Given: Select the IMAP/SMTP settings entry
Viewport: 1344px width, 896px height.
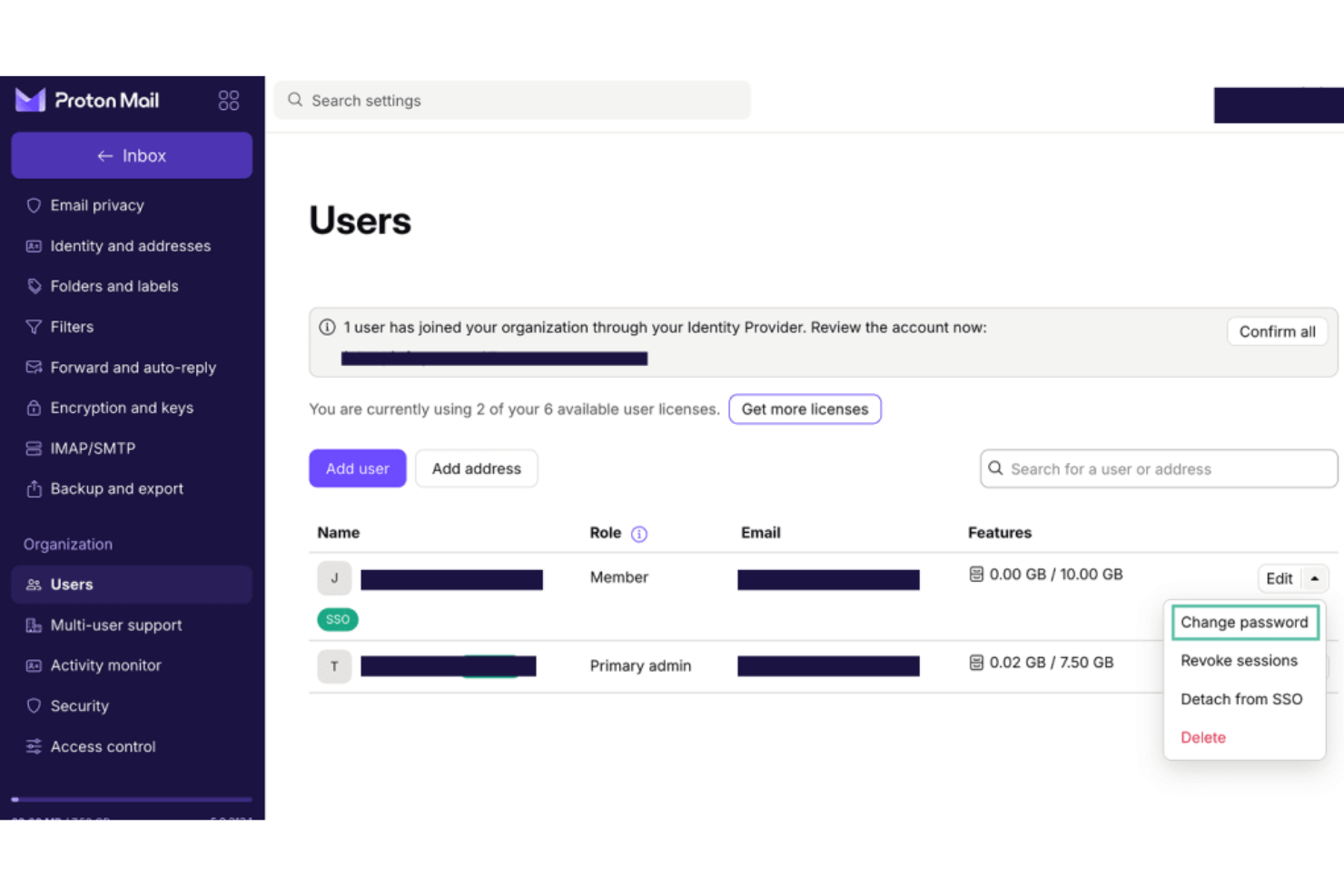Looking at the screenshot, I should 91,448.
